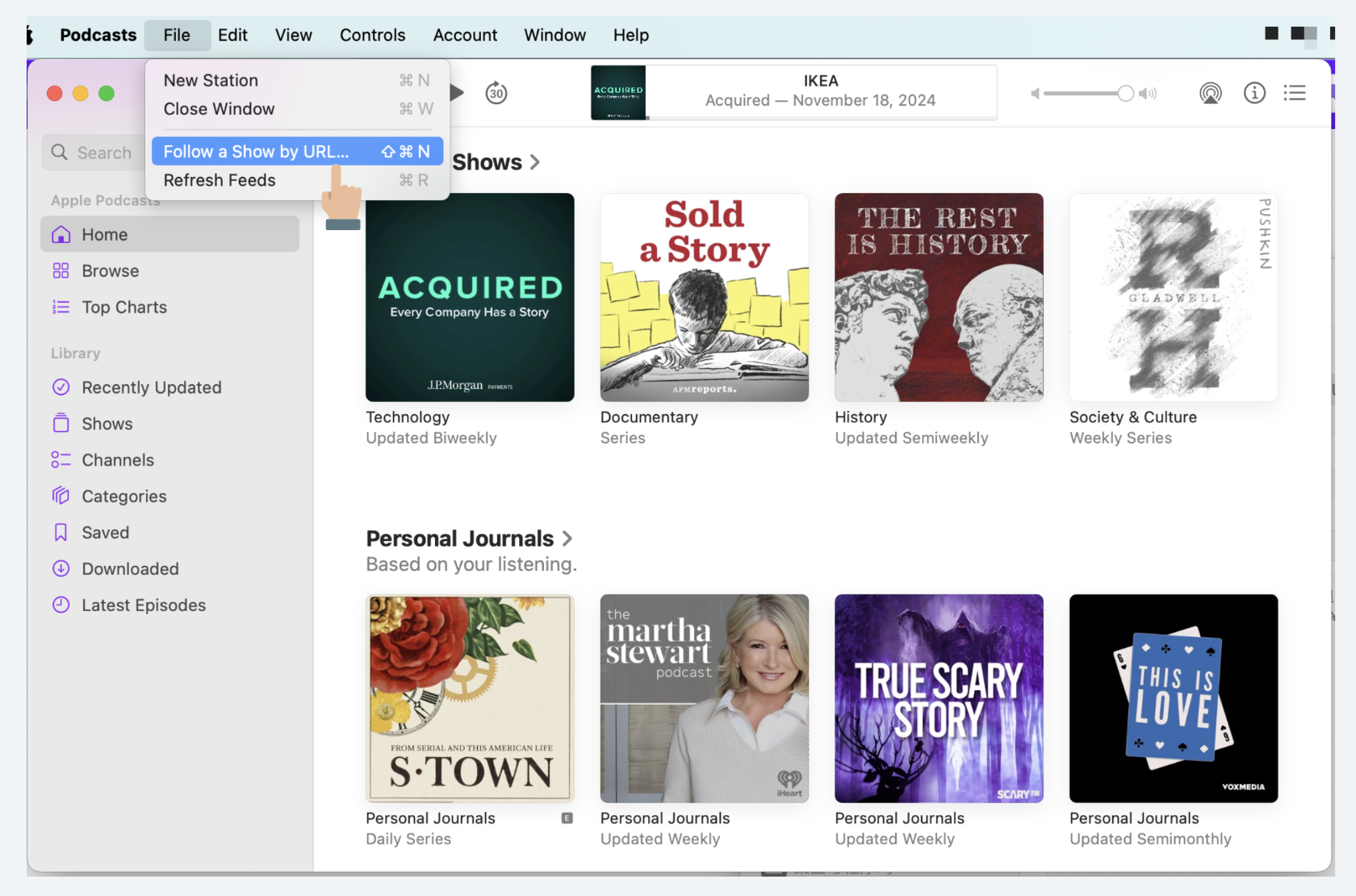Open the Controls menu in the menu bar
The image size is (1356, 896).
[372, 36]
